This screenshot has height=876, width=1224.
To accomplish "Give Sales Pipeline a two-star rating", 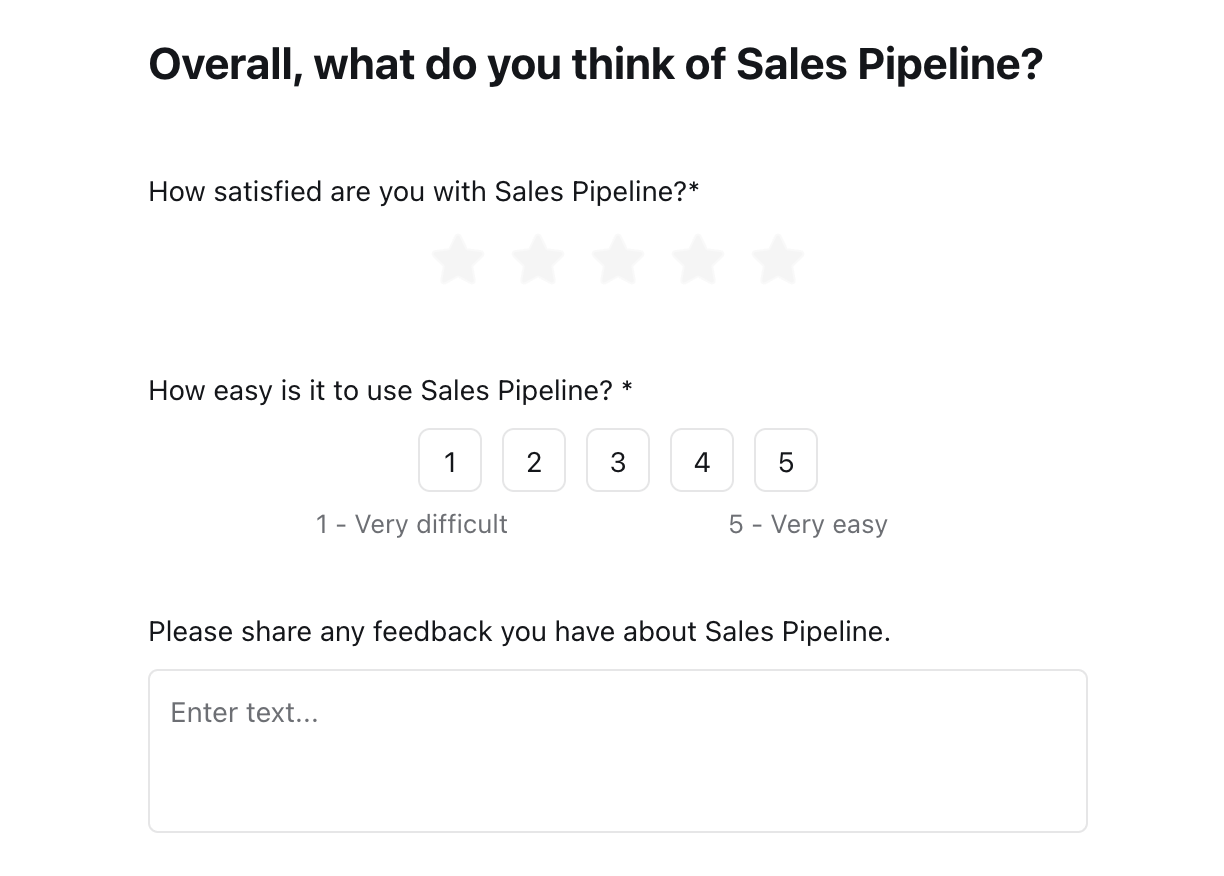I will click(538, 260).
